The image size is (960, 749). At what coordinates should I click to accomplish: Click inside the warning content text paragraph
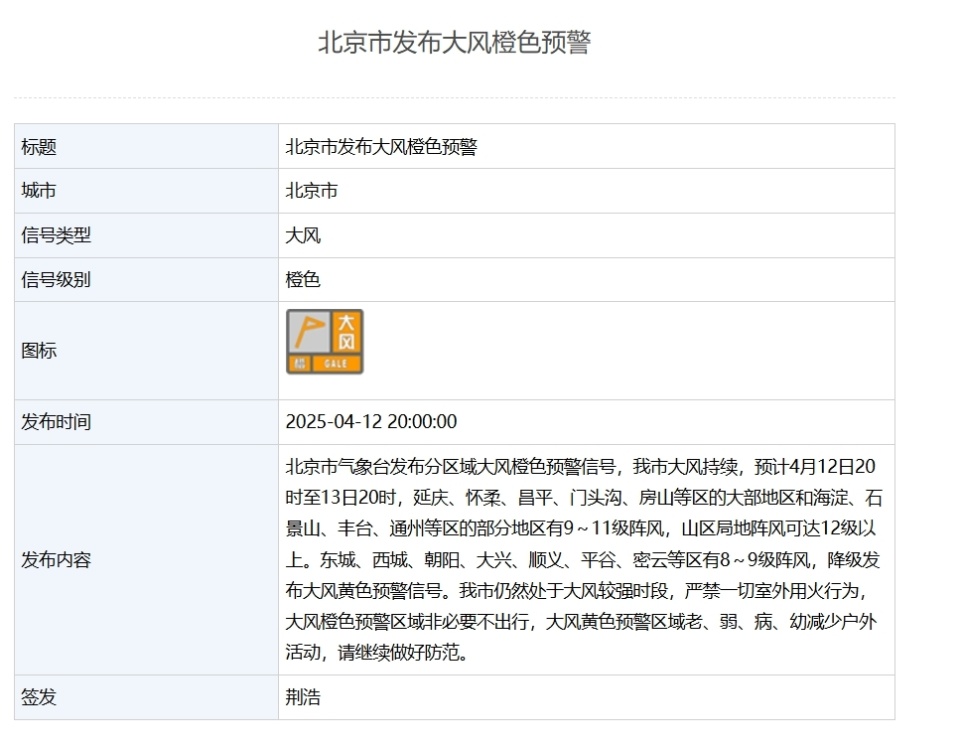coord(580,530)
